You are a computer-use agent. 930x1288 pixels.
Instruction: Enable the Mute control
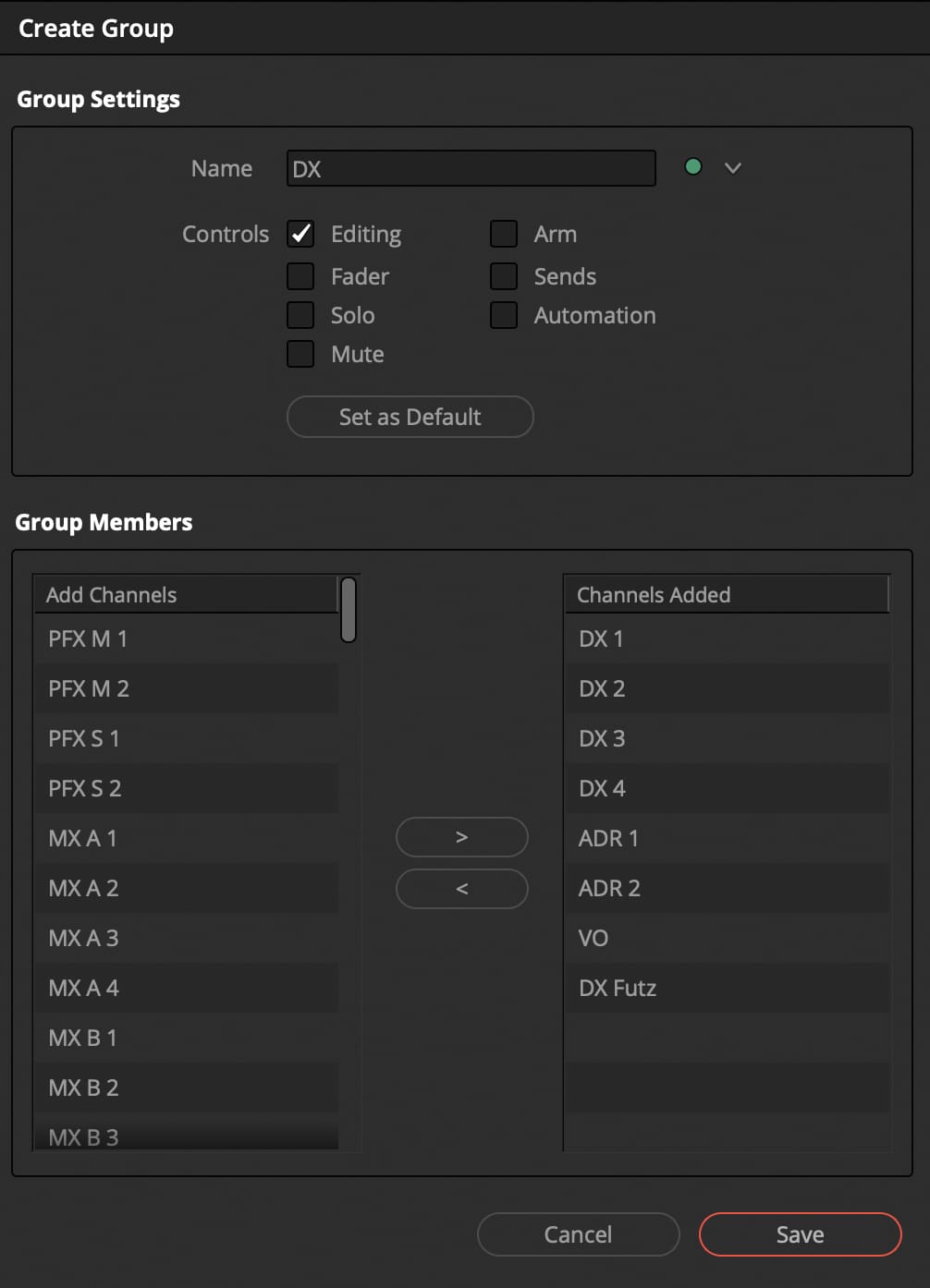point(300,354)
